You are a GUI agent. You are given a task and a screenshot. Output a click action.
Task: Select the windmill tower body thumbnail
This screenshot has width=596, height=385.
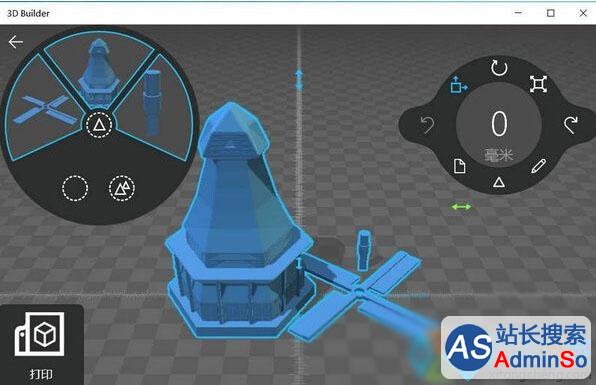(98, 73)
